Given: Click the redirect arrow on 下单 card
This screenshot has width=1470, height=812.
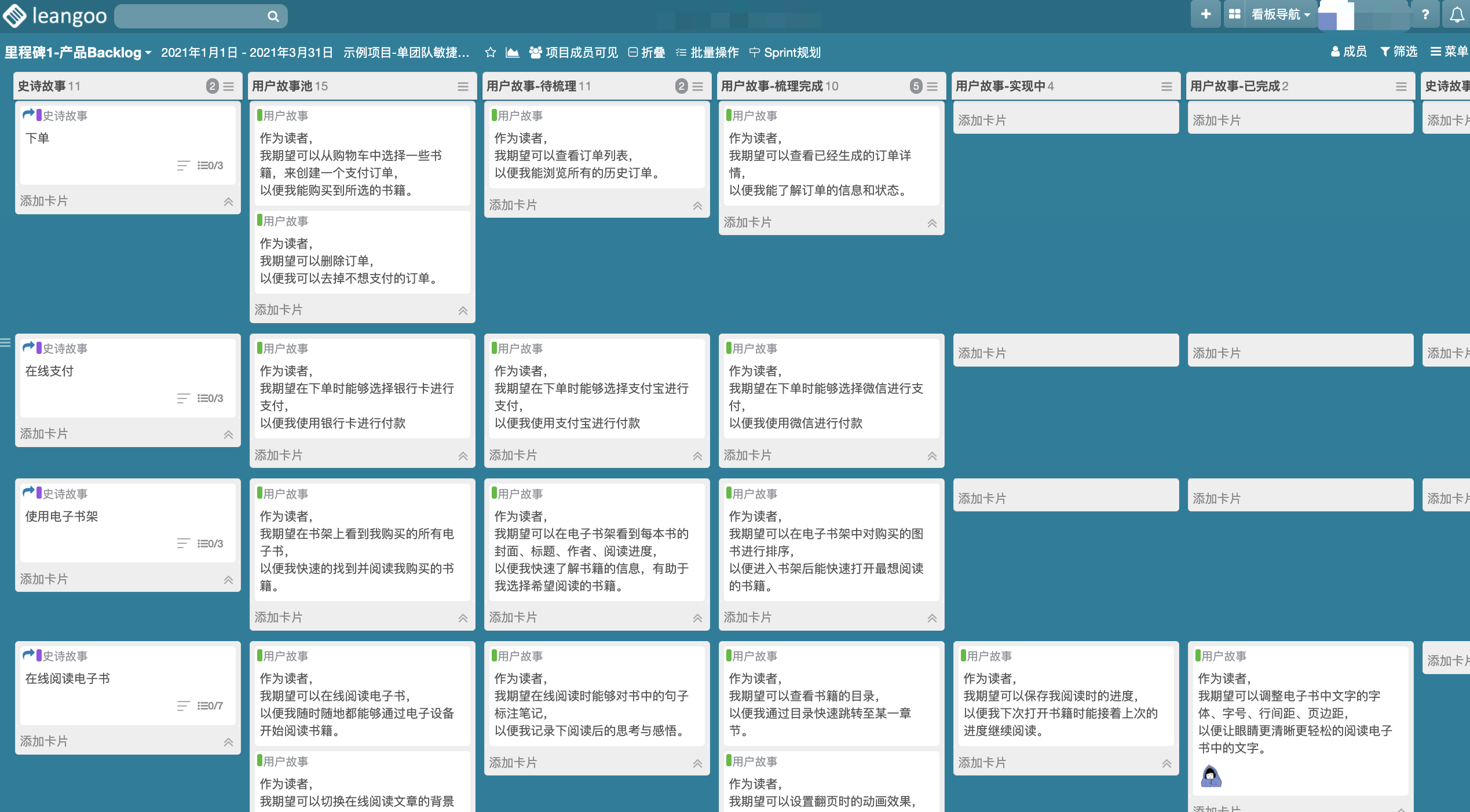Looking at the screenshot, I should [x=28, y=115].
